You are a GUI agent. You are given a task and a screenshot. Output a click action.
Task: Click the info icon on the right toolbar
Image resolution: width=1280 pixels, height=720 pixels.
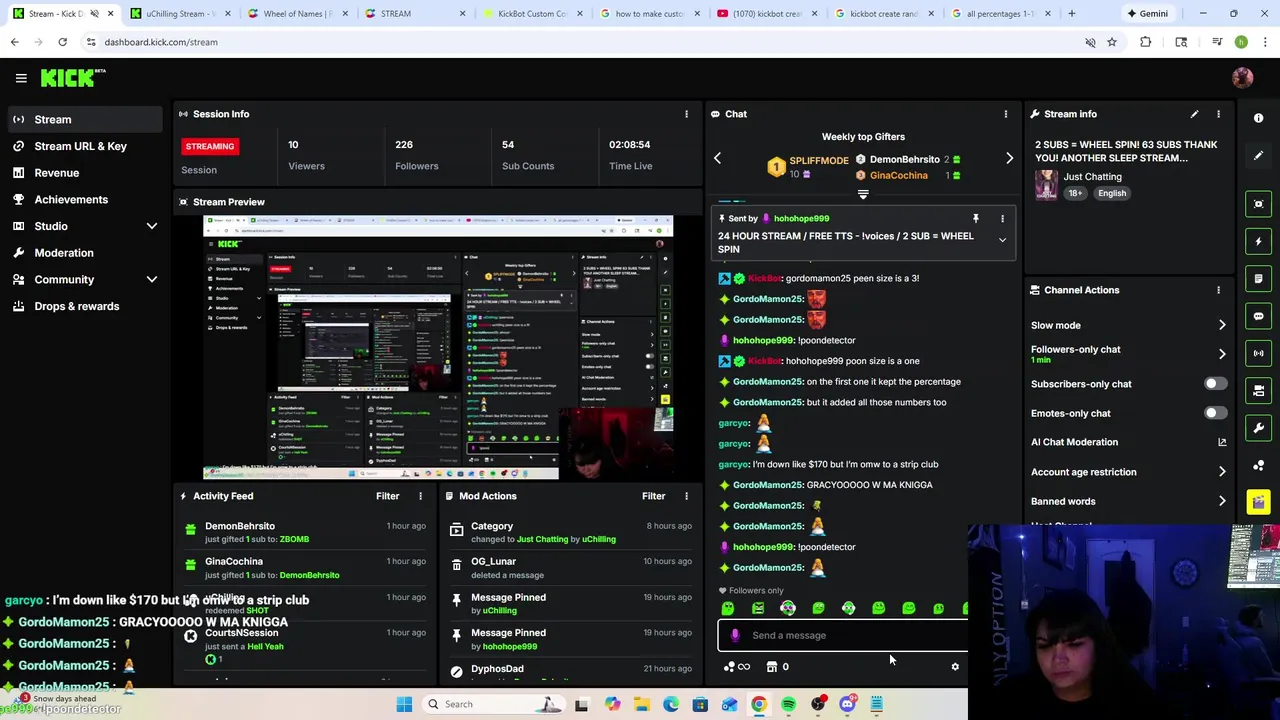(x=1258, y=118)
